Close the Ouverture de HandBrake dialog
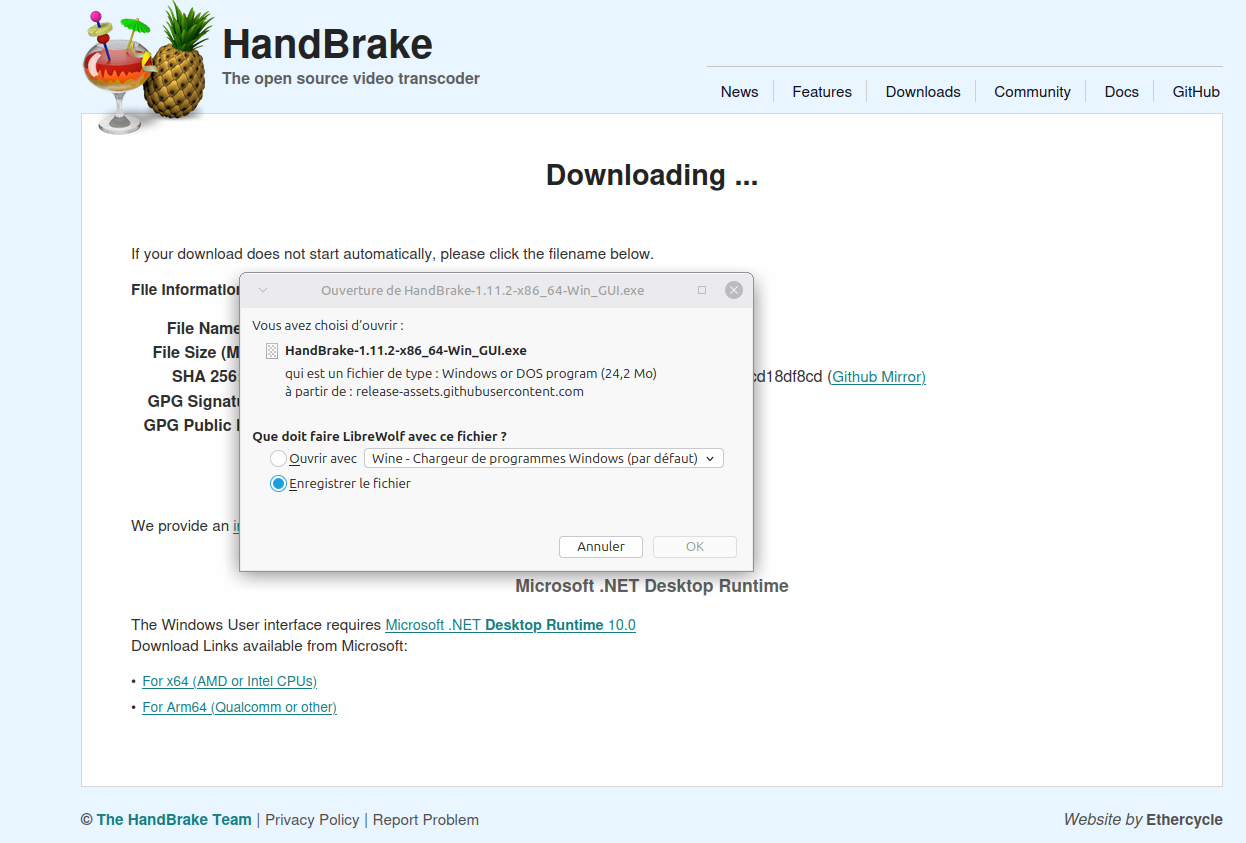Screen dimensions: 1246x843 (x=734, y=290)
